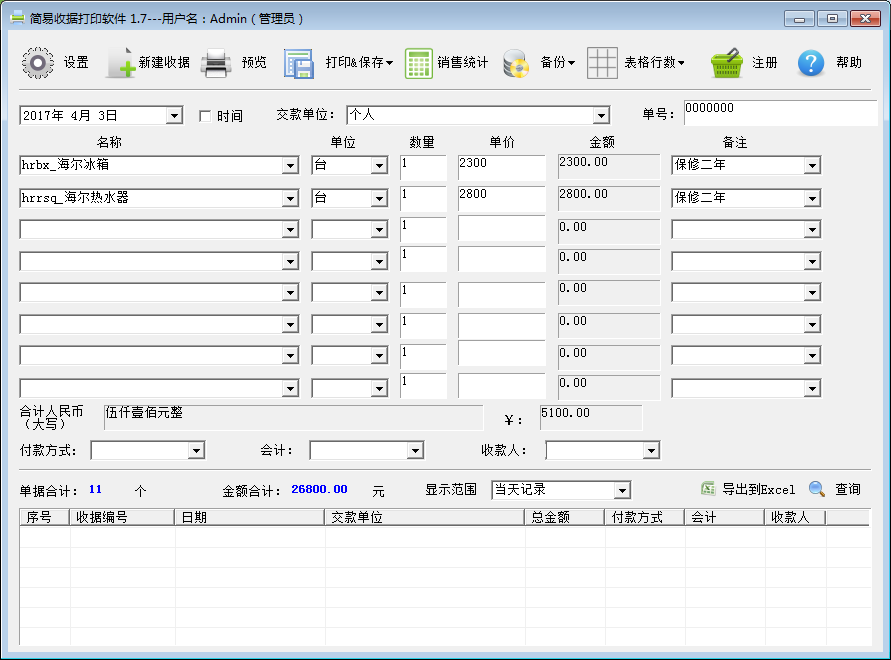Image resolution: width=891 pixels, height=660 pixels.
Task: Open the 帮助 question mark icon
Action: coord(811,63)
